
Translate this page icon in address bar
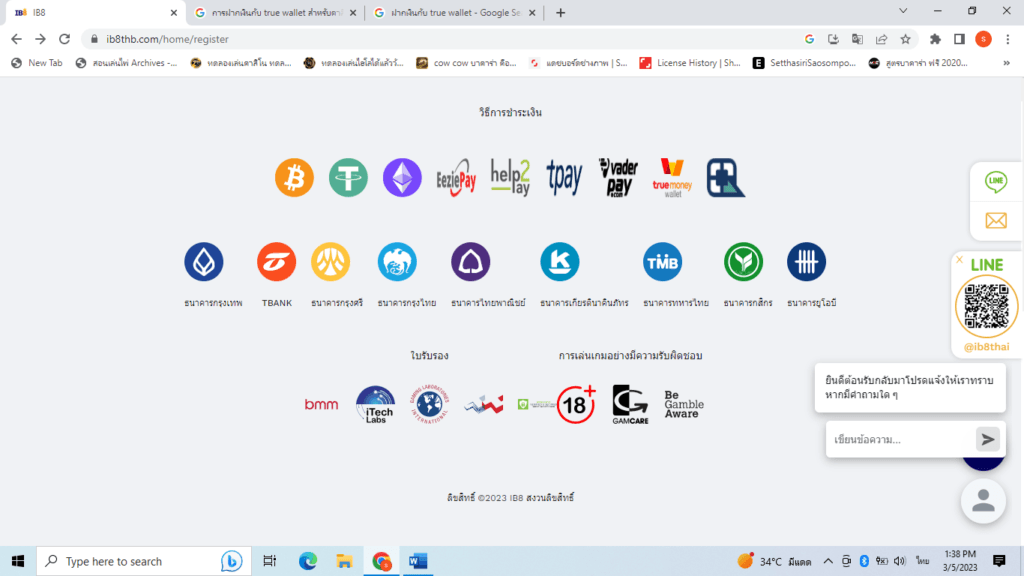[857, 39]
